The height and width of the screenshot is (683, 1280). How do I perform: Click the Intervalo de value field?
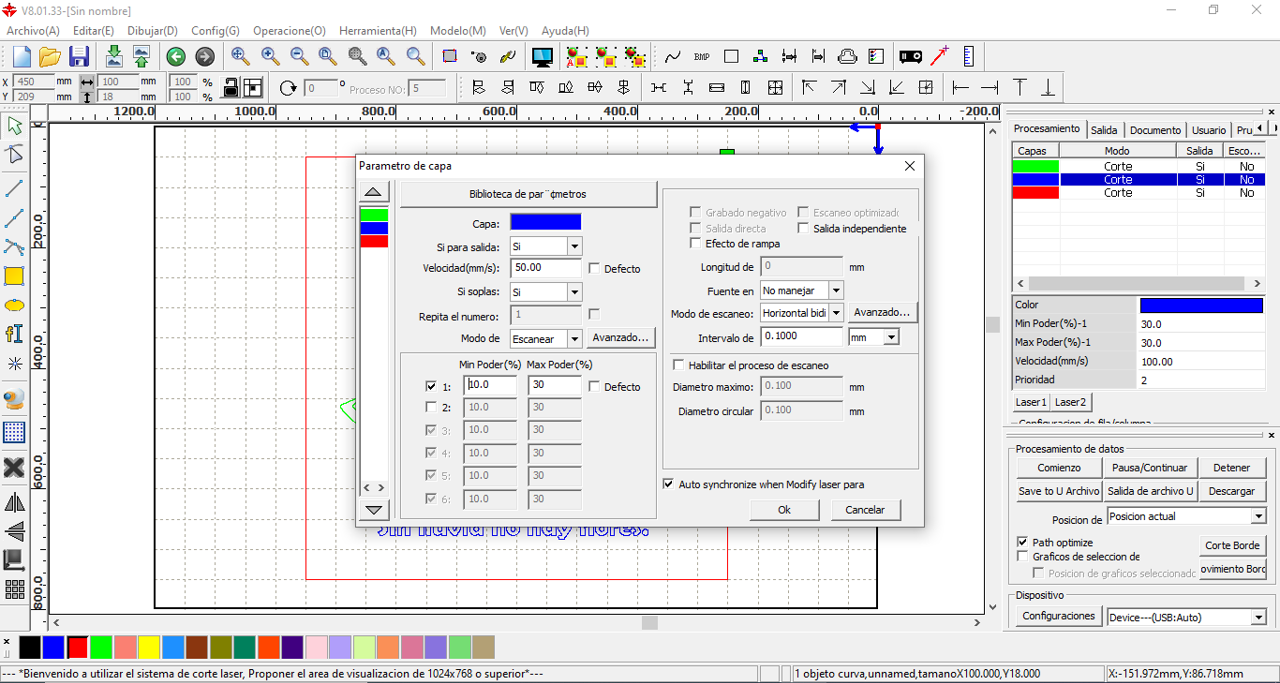coord(803,337)
